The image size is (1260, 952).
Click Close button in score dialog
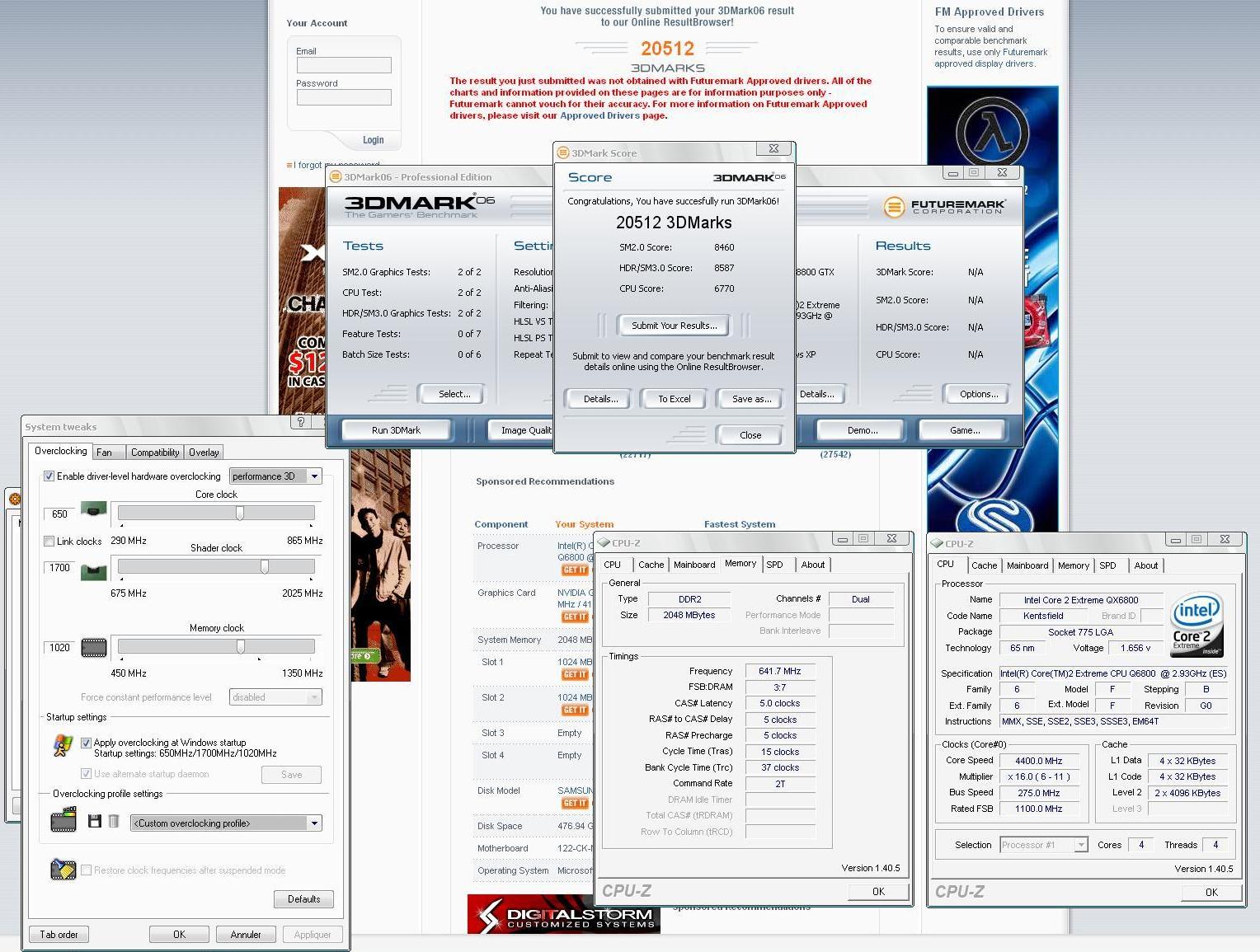point(750,435)
